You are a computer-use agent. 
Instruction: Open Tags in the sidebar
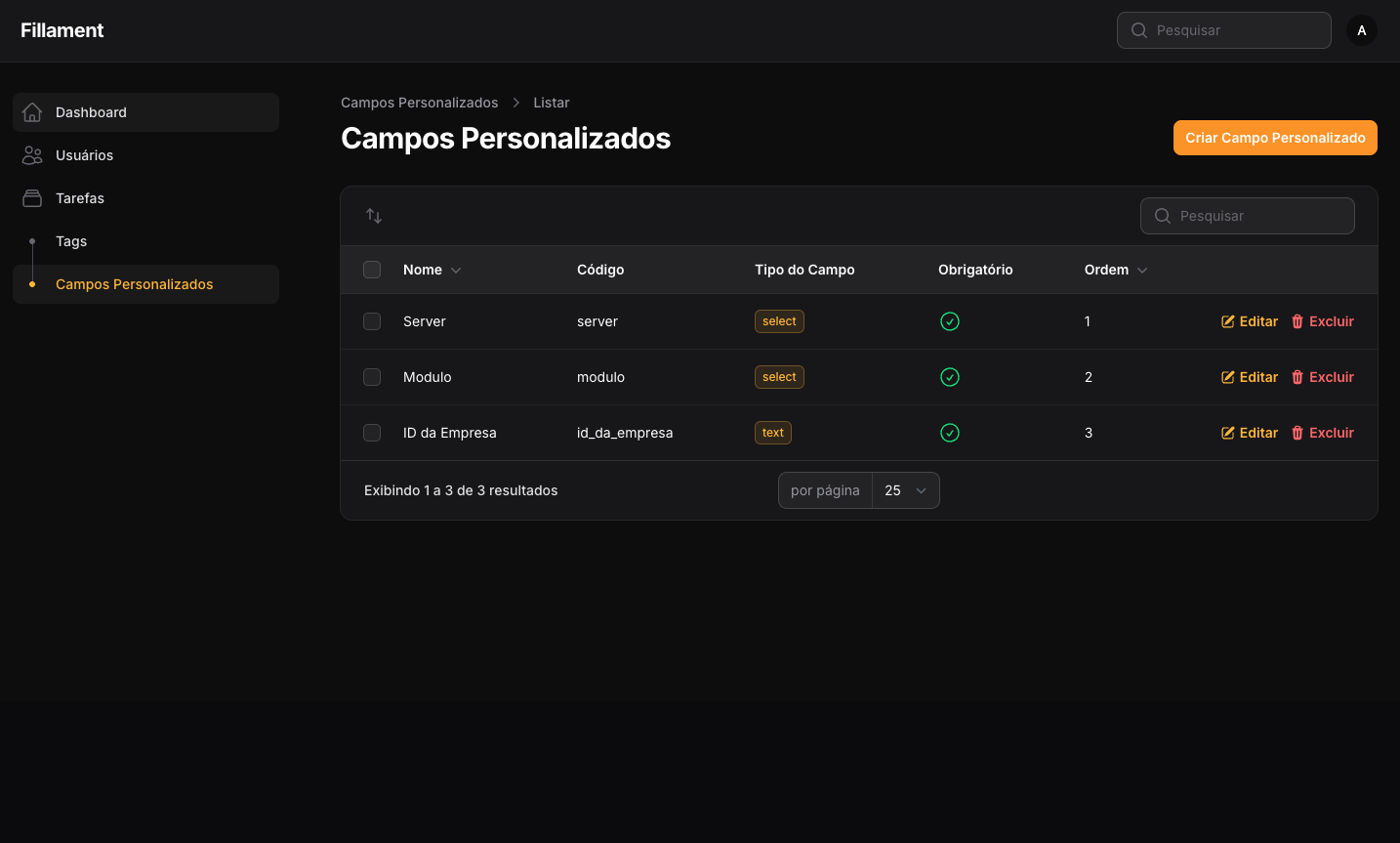[71, 241]
